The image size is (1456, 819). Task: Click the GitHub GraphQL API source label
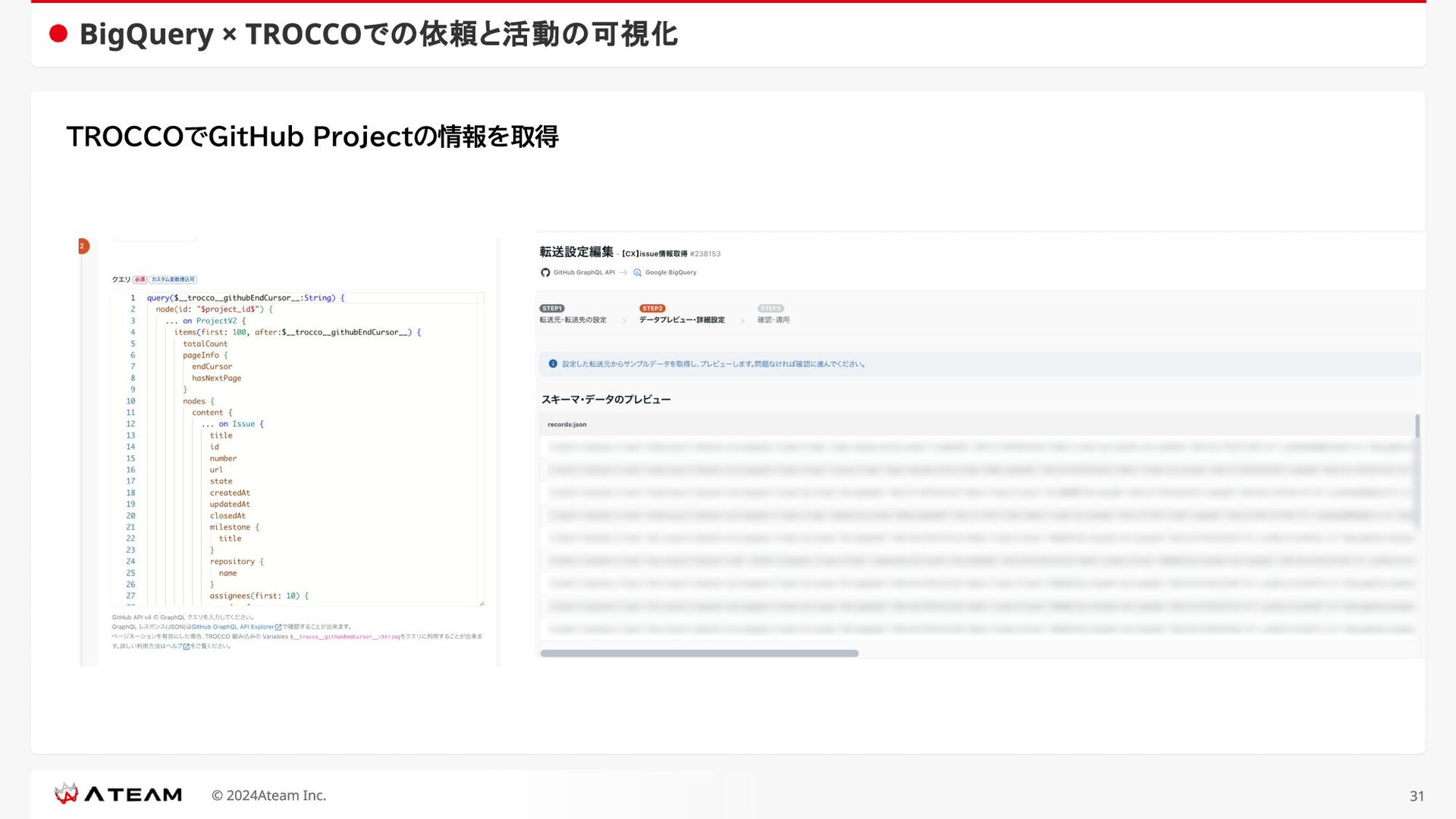[x=584, y=272]
